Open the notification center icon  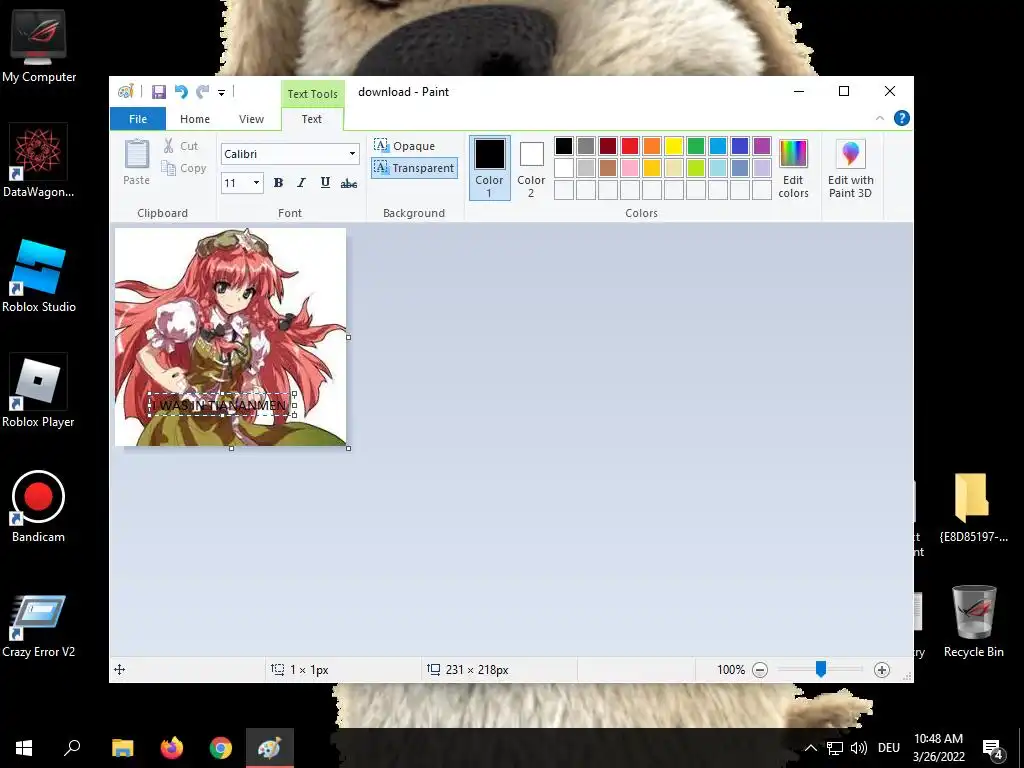993,749
